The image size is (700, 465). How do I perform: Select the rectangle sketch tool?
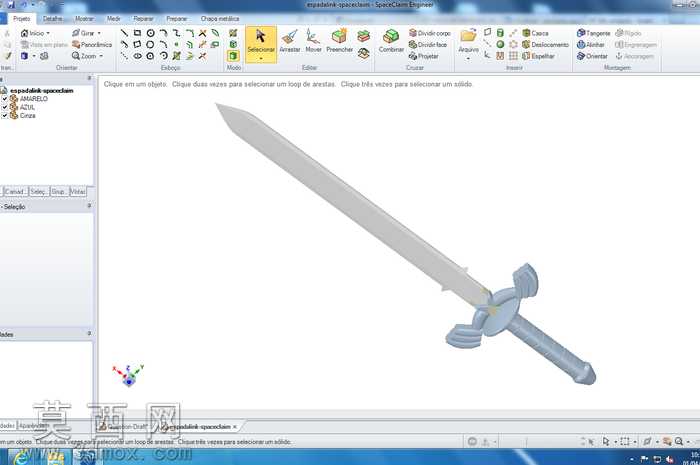tap(137, 33)
